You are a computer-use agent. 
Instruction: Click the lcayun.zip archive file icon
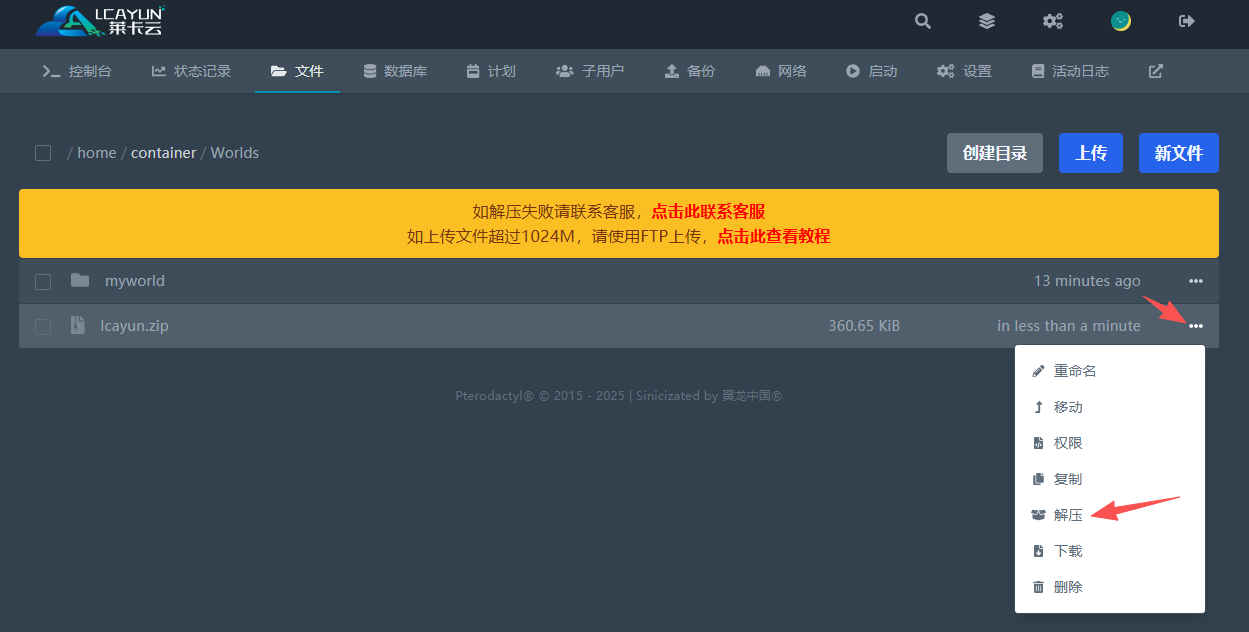77,326
